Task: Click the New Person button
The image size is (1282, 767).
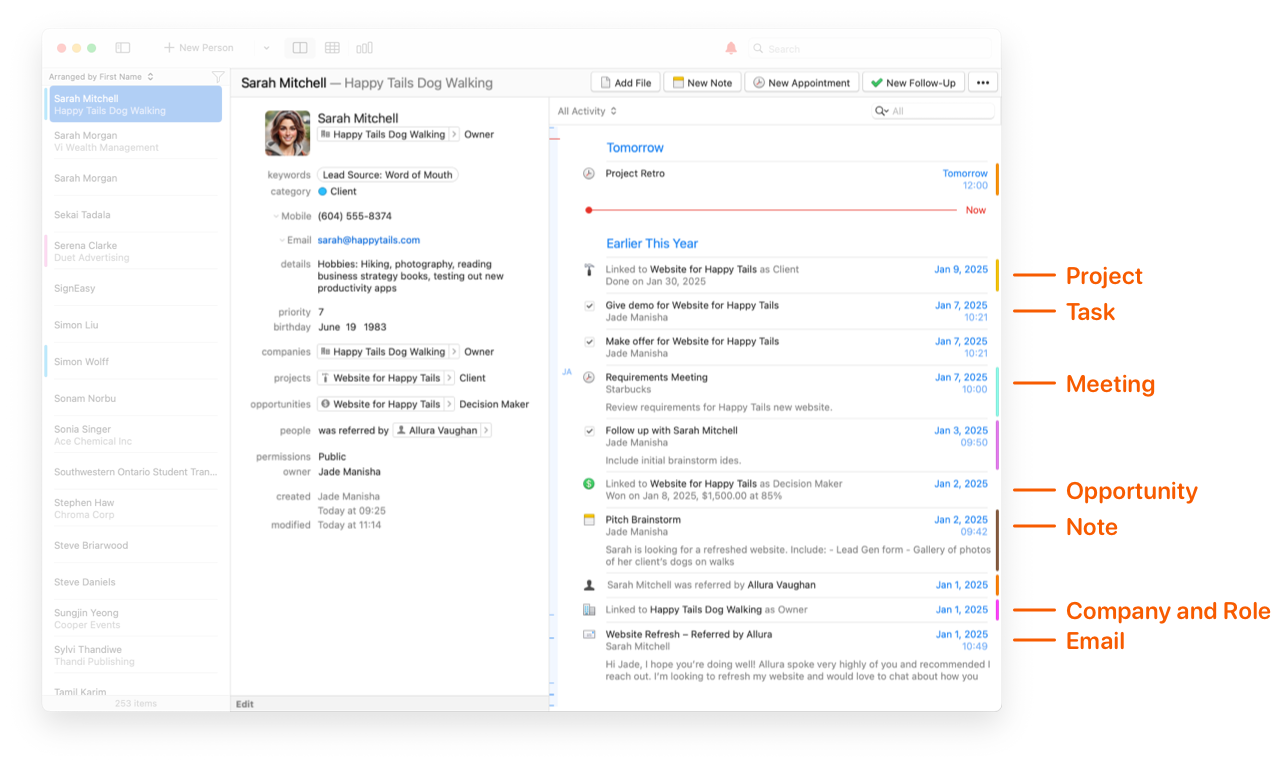Action: (x=199, y=47)
